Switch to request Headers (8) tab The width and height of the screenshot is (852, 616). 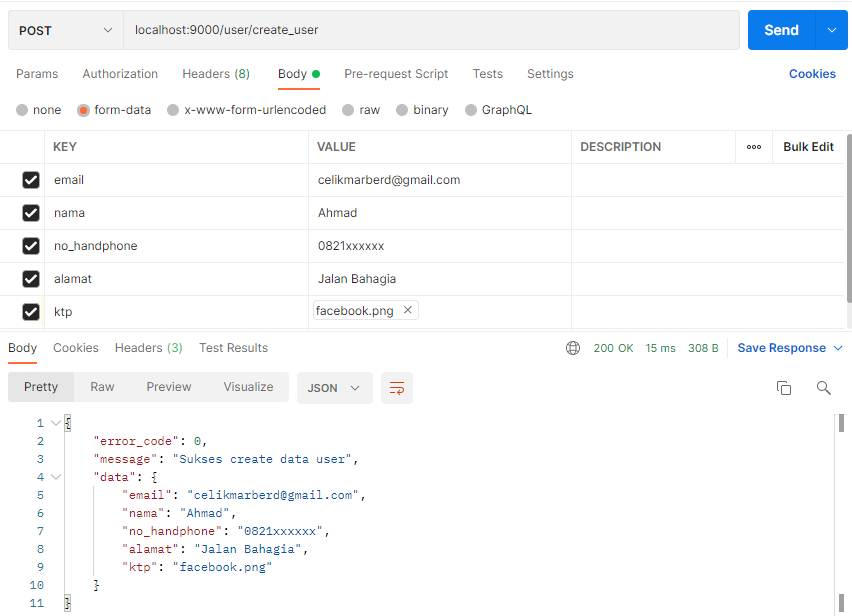pyautogui.click(x=216, y=74)
